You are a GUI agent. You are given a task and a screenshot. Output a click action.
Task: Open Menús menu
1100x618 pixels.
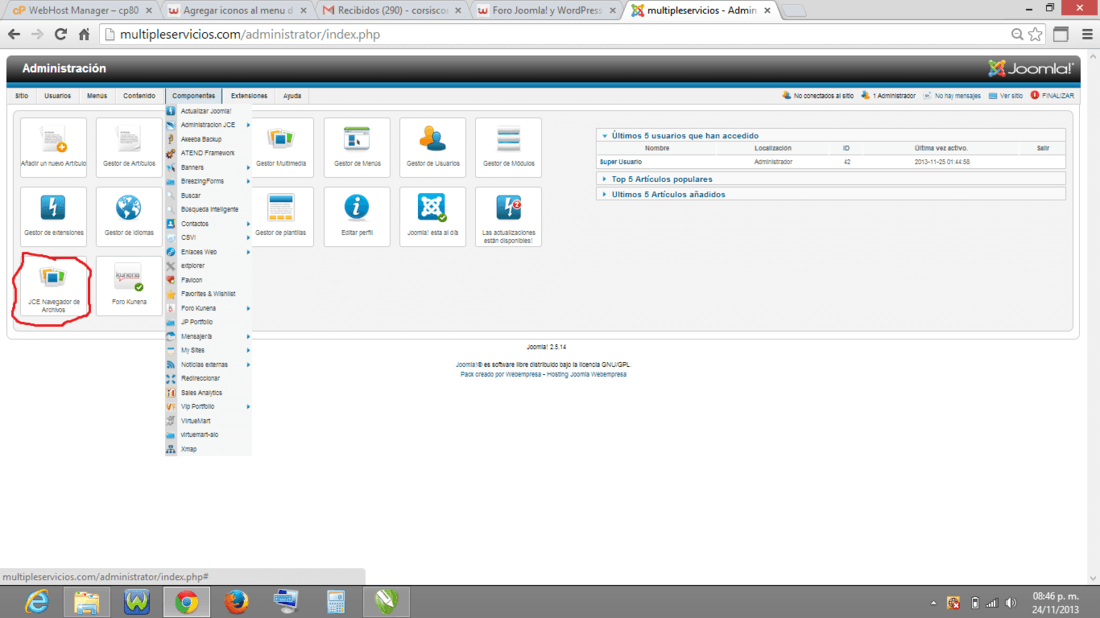point(97,95)
